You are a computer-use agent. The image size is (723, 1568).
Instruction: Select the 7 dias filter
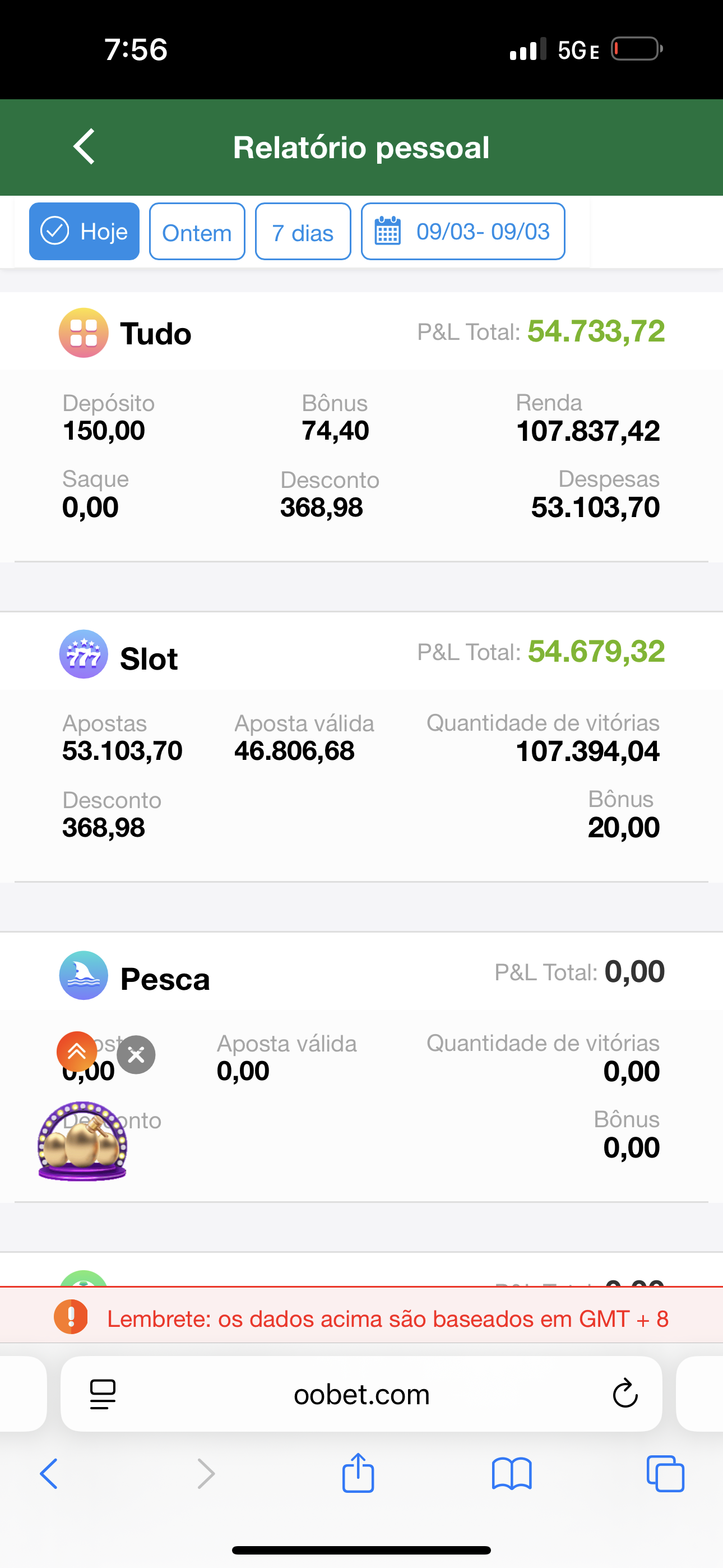(x=303, y=232)
